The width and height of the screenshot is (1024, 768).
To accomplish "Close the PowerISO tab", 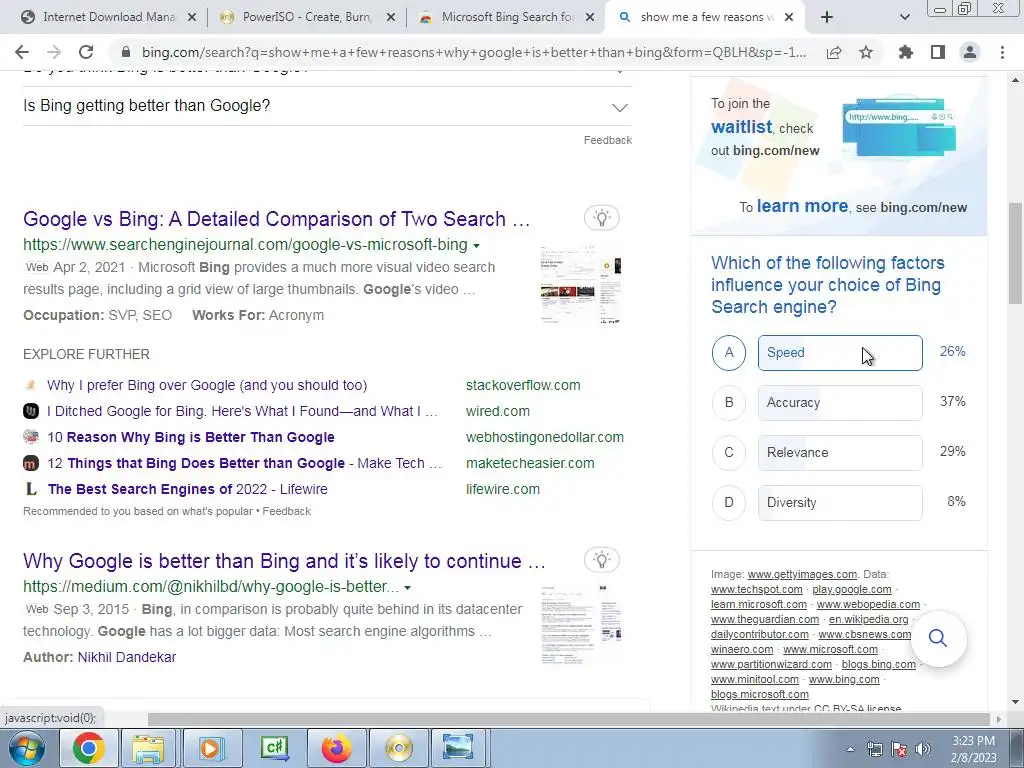I will pos(391,17).
